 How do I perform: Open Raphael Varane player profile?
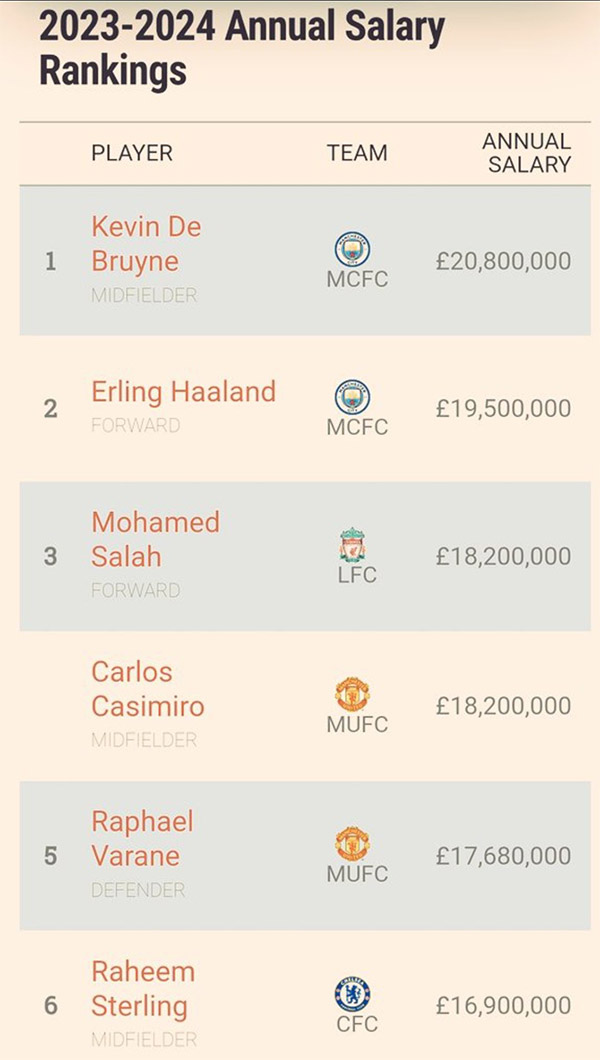coord(142,839)
